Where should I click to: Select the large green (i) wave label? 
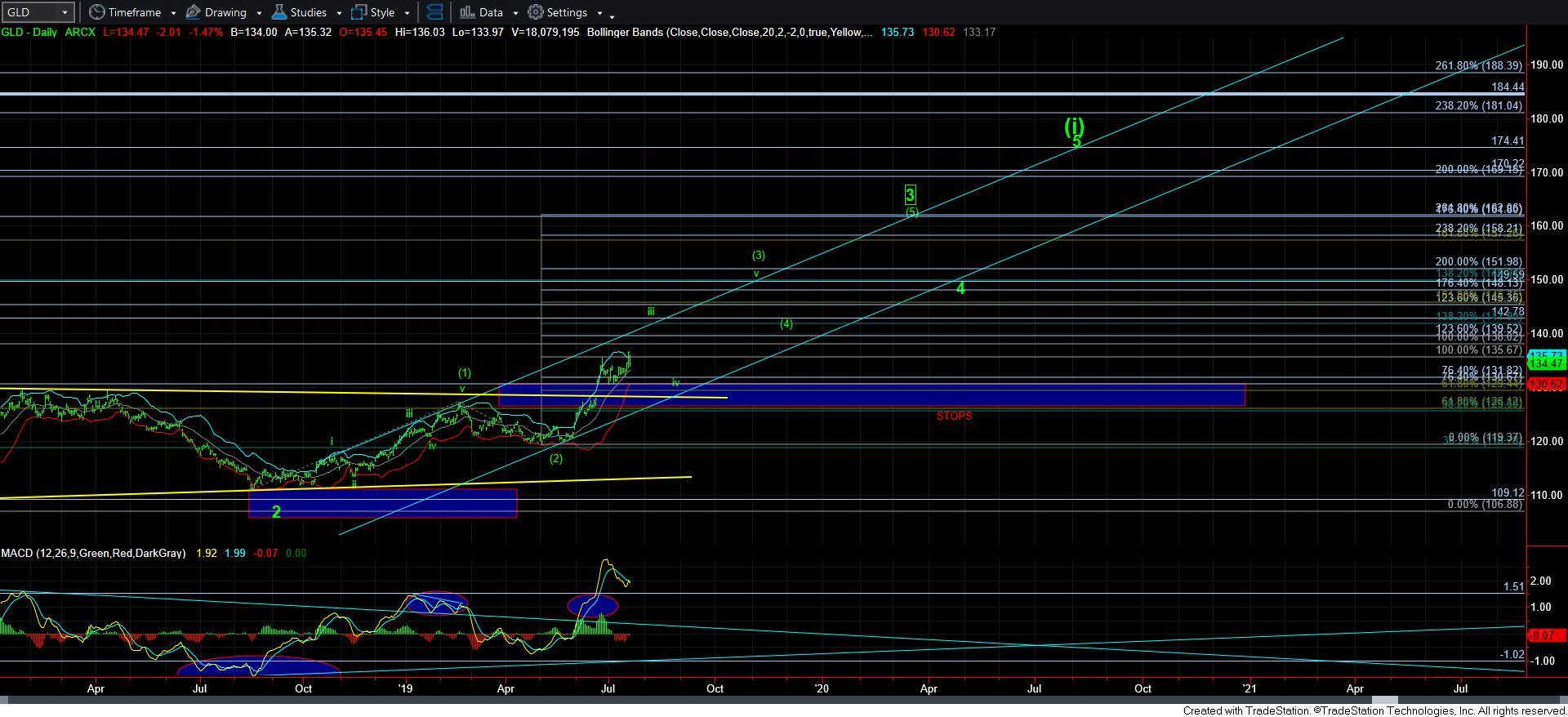pyautogui.click(x=1074, y=126)
